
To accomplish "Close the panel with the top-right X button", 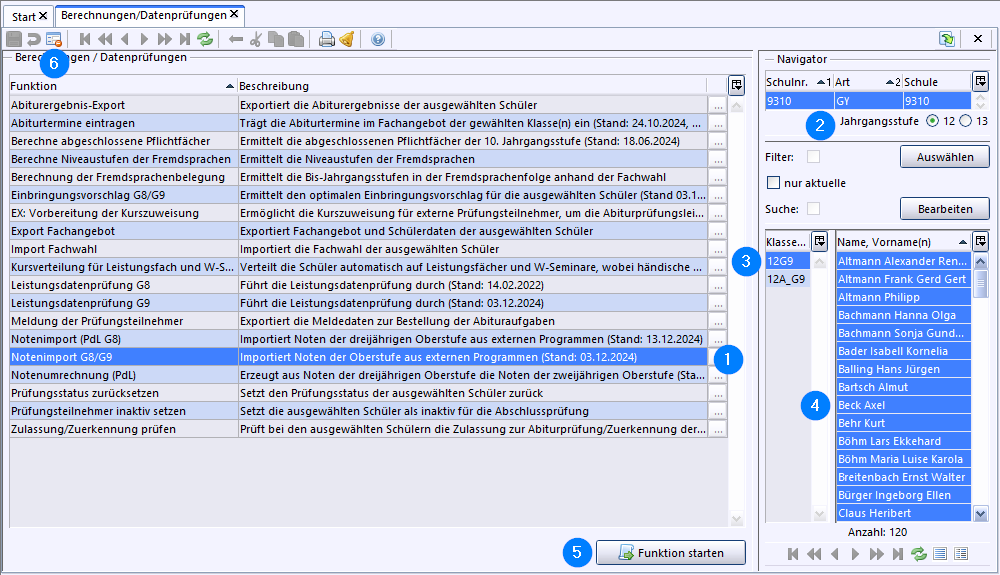I will click(x=978, y=39).
